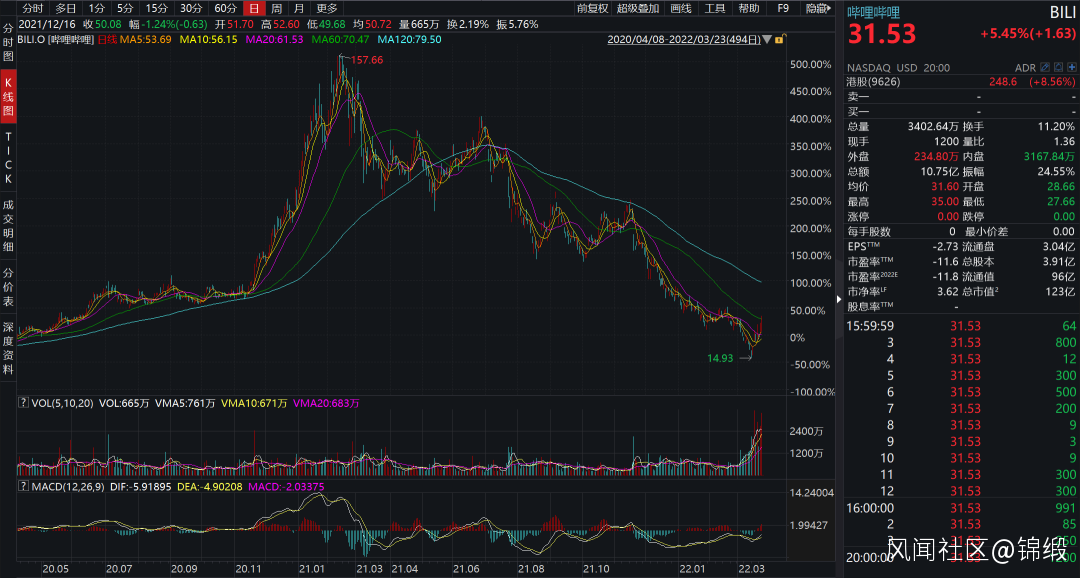Open the 超级叠加 overlay tool
Screen dimensions: 1080x578
click(638, 8)
